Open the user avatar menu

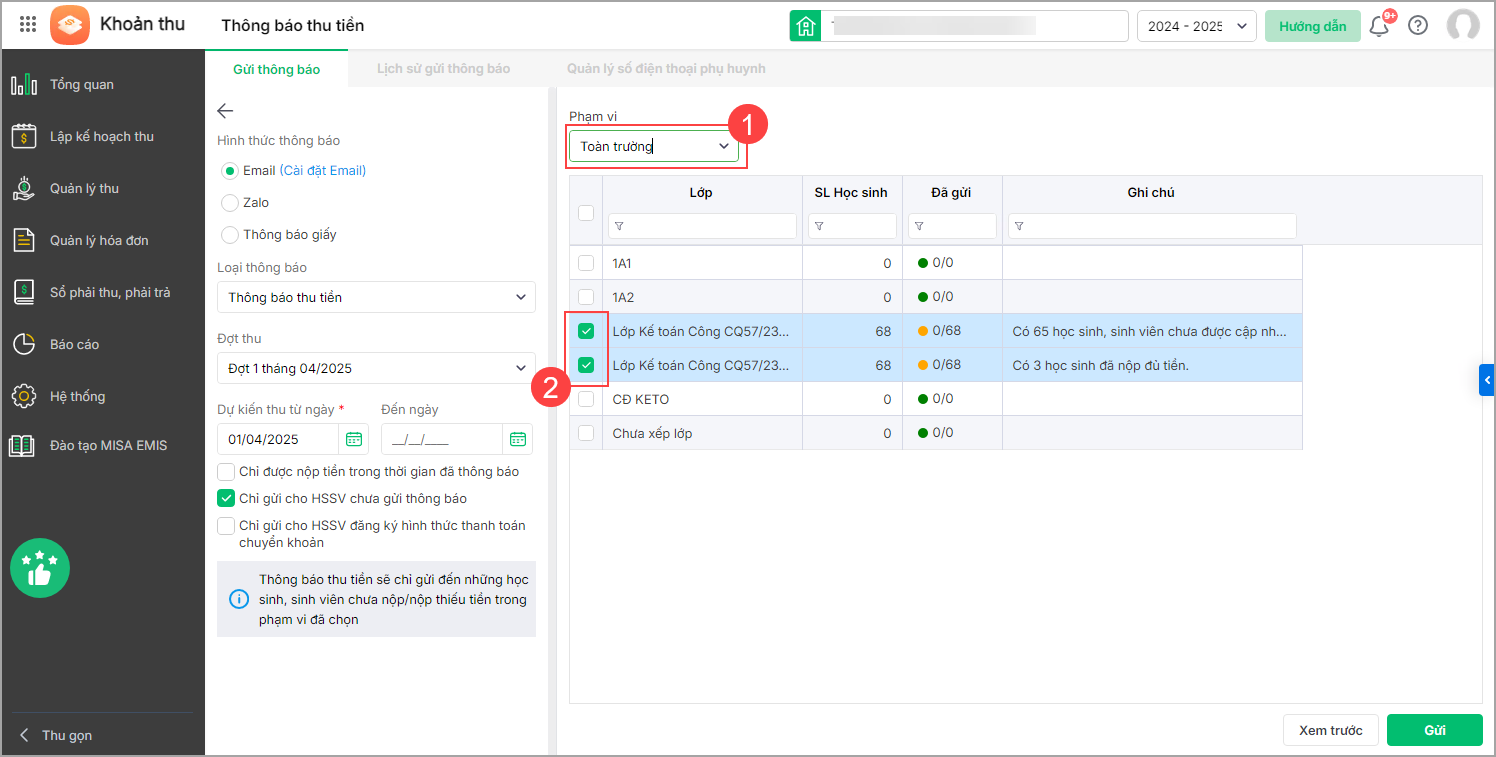pyautogui.click(x=1463, y=26)
